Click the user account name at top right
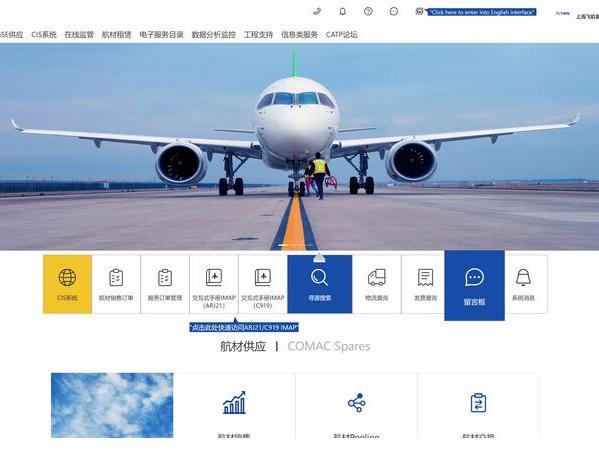Image resolution: width=599 pixels, height=449 pixels. [587, 16]
